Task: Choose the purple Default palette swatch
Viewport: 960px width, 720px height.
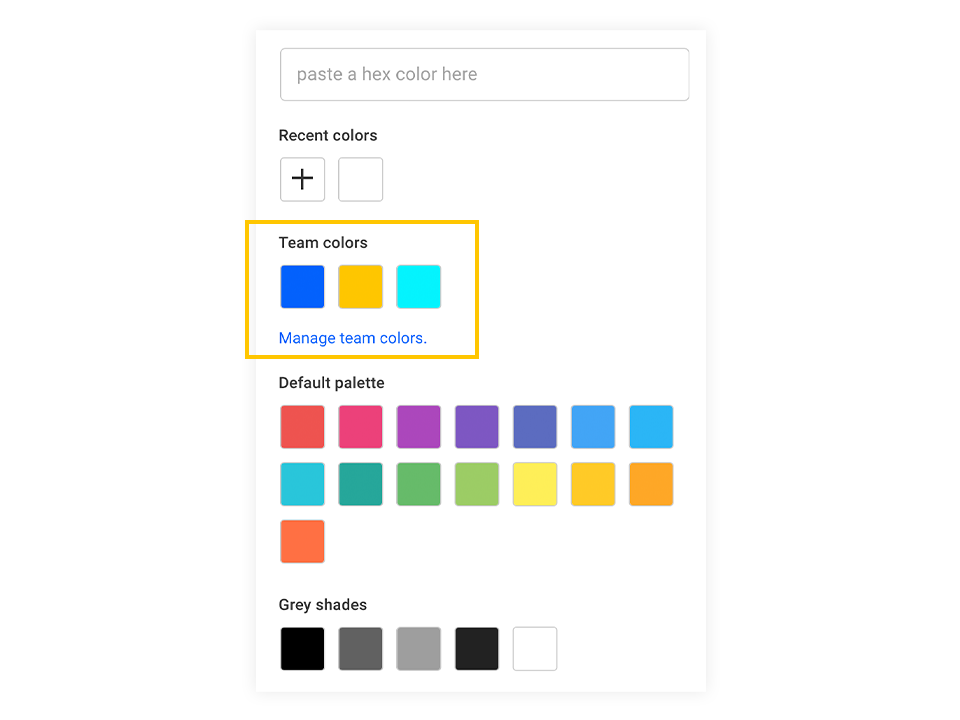Action: pos(476,427)
